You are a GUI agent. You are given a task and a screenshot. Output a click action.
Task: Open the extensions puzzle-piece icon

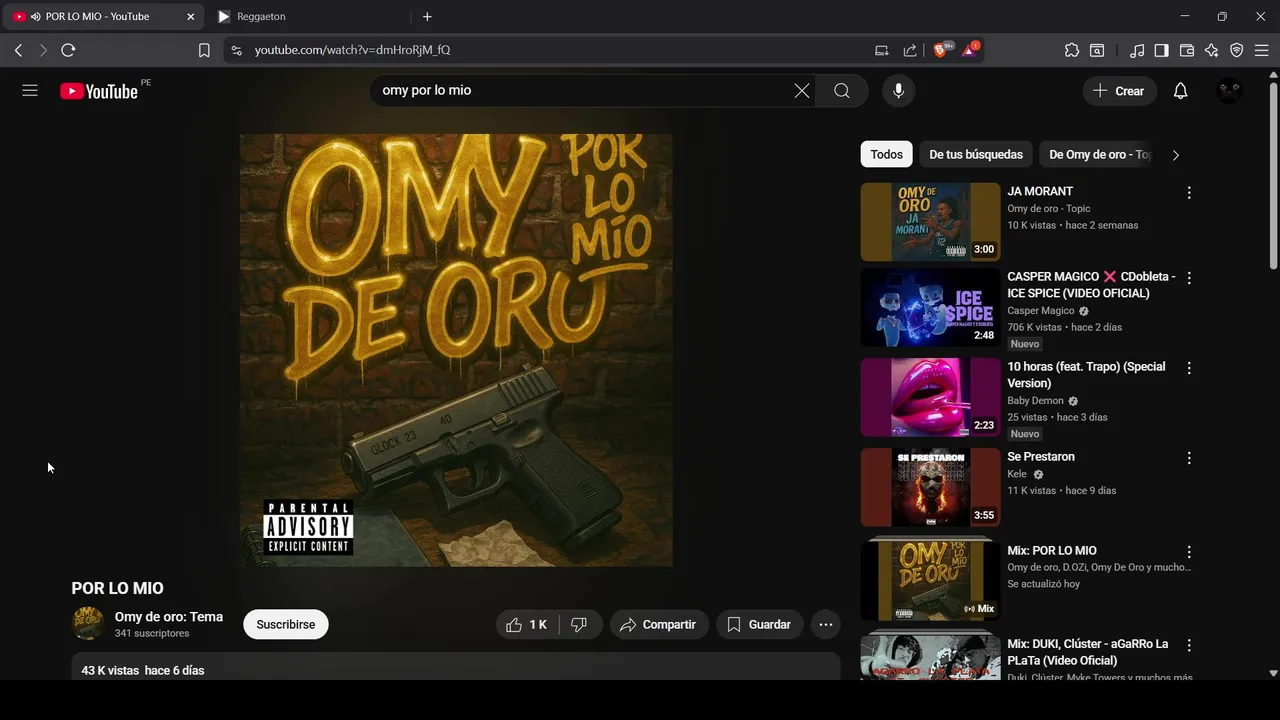(x=1072, y=50)
